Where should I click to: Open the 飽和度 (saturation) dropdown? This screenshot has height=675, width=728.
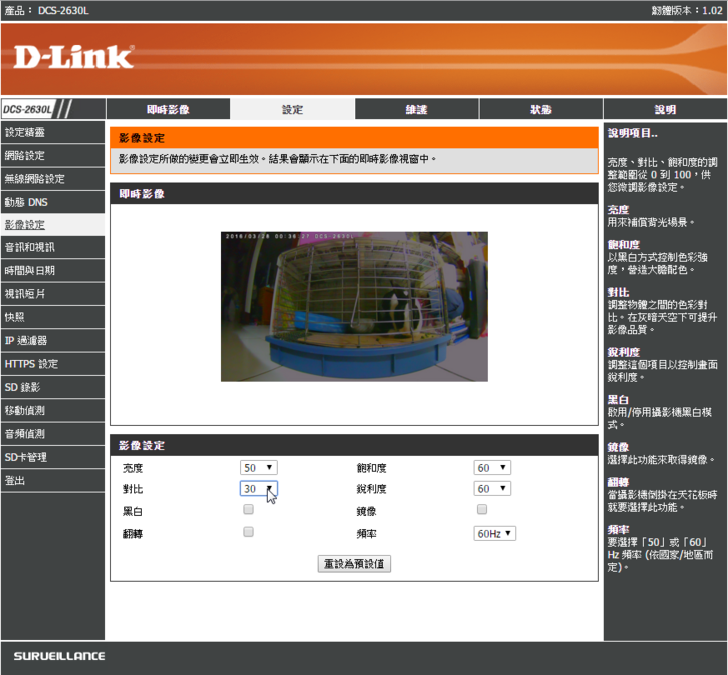pos(491,467)
